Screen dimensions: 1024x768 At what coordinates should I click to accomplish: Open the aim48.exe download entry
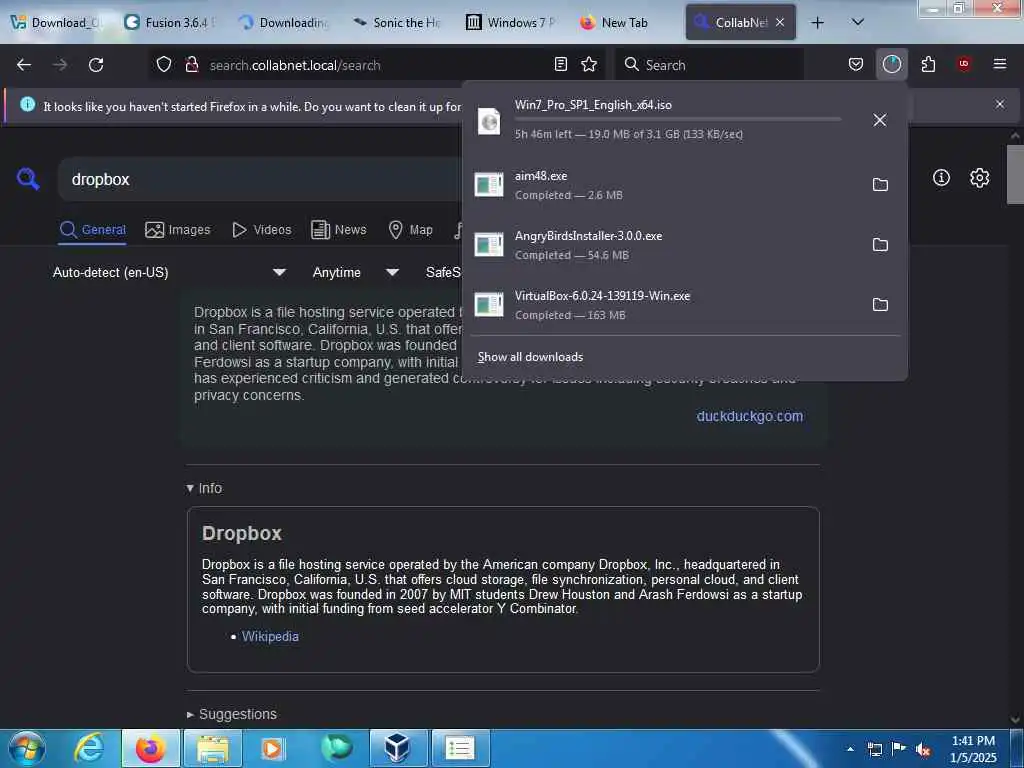click(x=684, y=185)
